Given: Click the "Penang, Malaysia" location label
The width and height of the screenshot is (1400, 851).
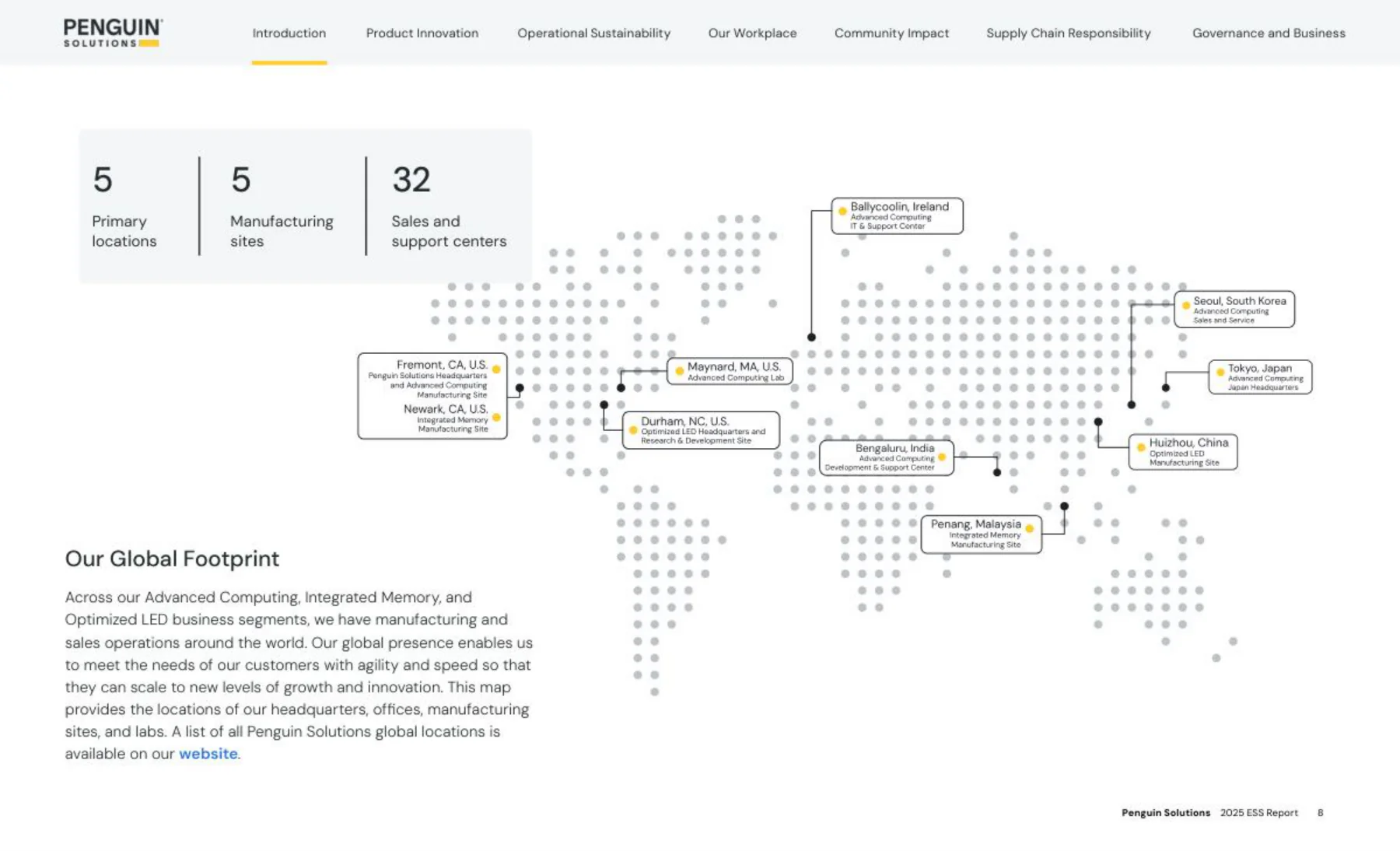Looking at the screenshot, I should tap(976, 524).
